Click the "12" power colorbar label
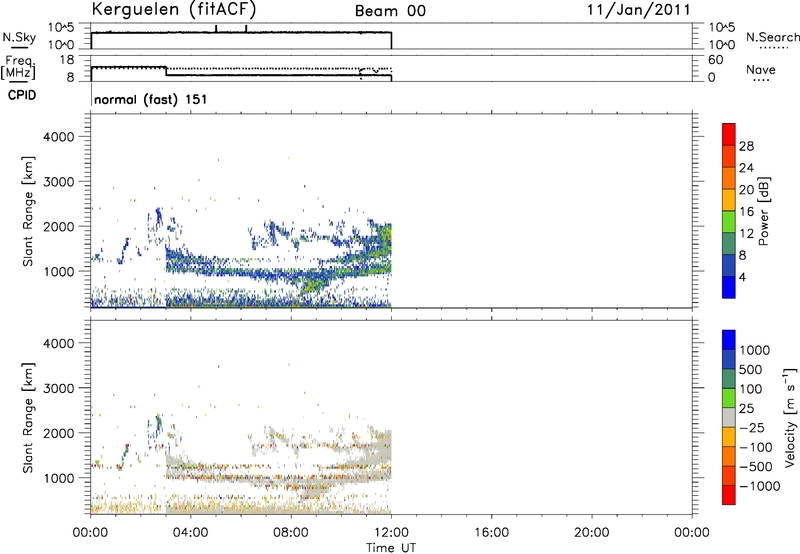The height and width of the screenshot is (554, 800). click(746, 234)
